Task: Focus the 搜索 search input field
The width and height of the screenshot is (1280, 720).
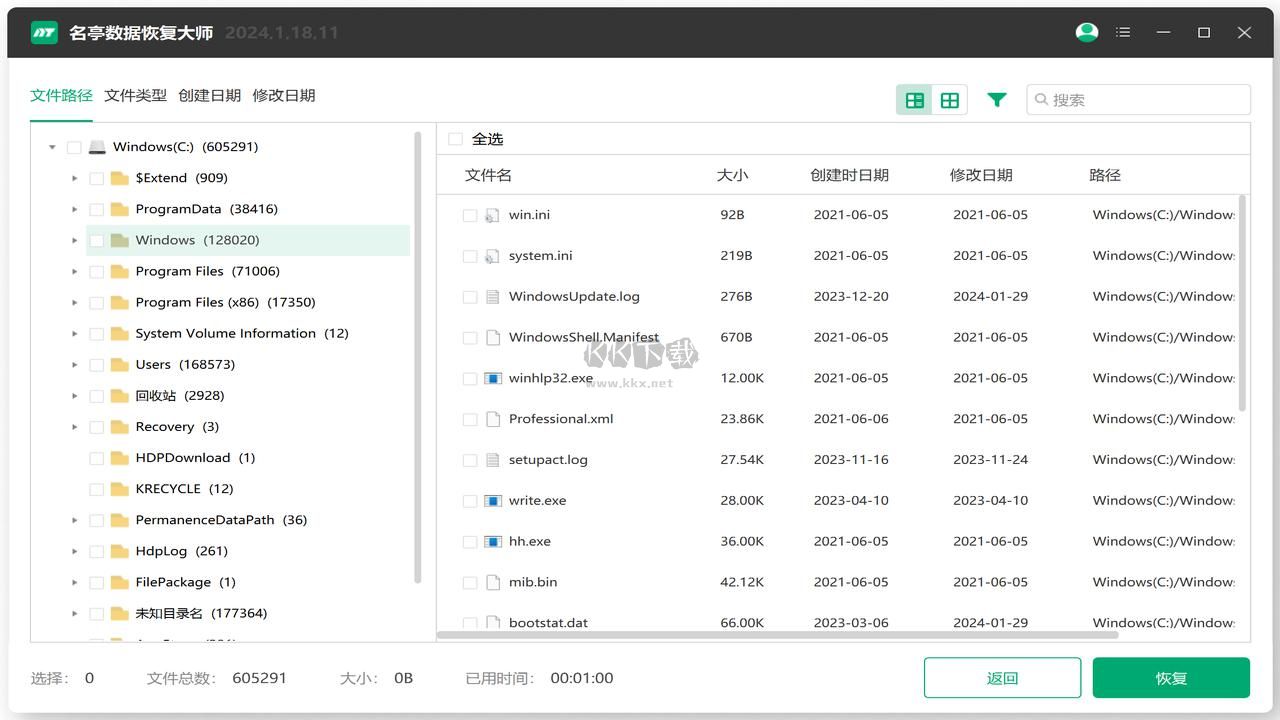Action: (x=1138, y=100)
